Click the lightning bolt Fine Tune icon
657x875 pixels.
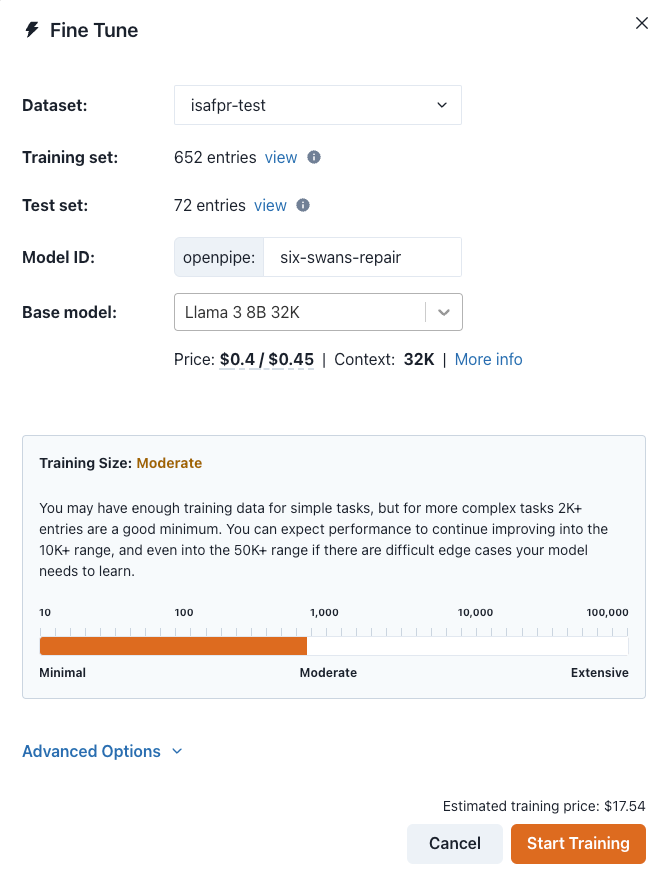32,30
